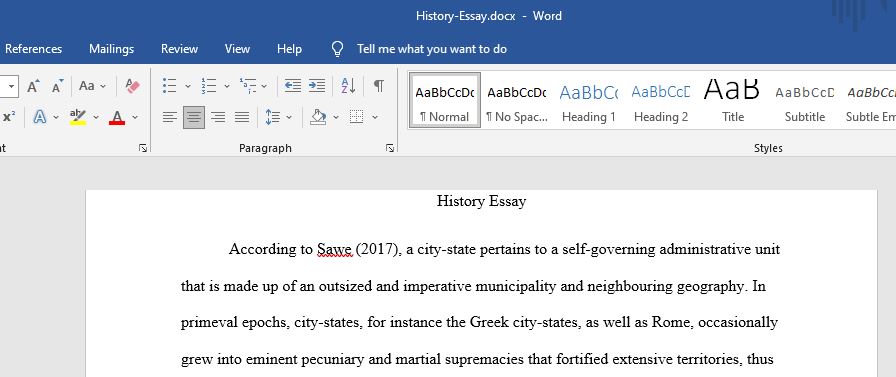The height and width of the screenshot is (377, 896).
Task: Apply the Heading 2 style
Action: pyautogui.click(x=661, y=99)
